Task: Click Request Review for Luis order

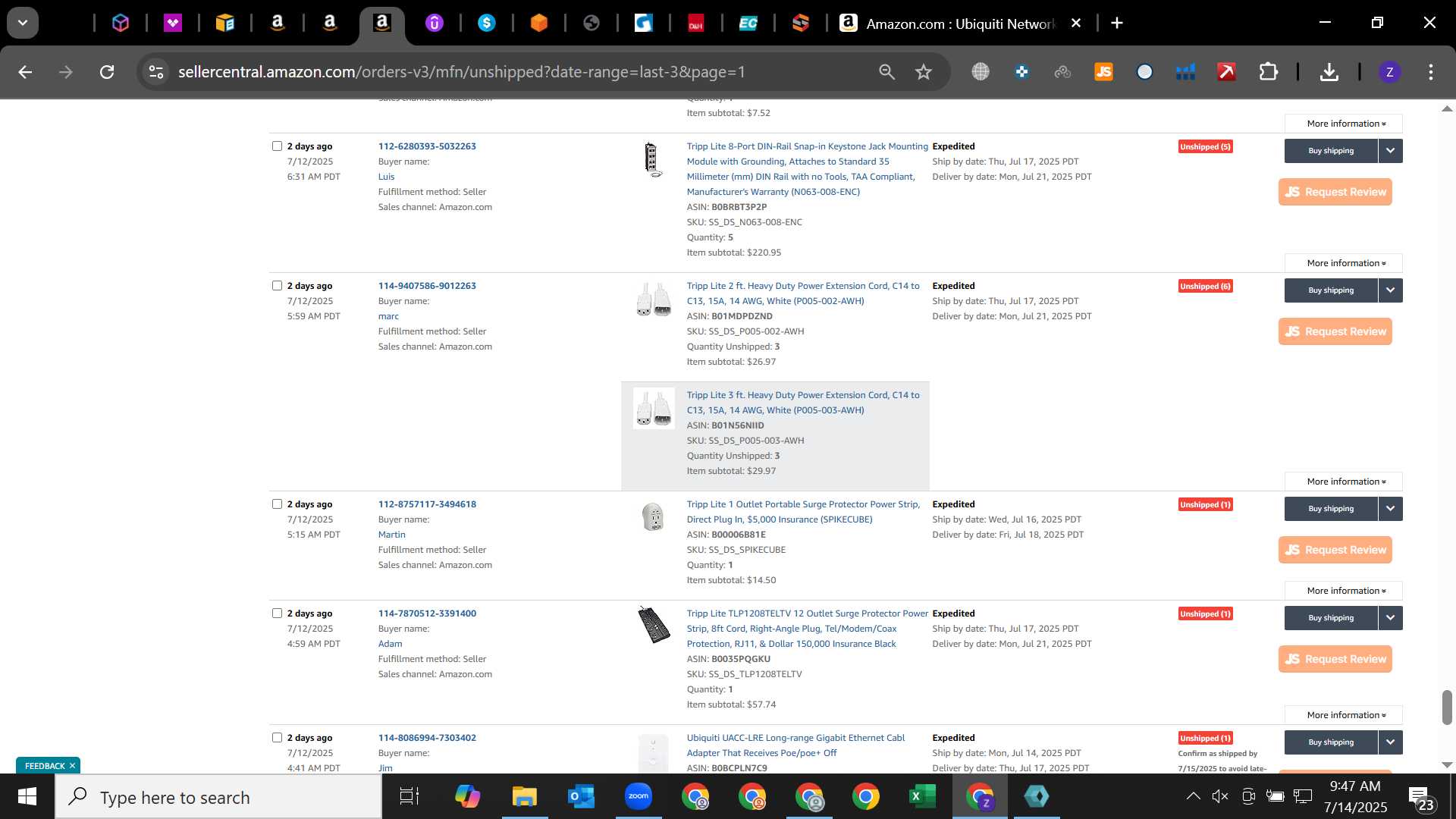Action: 1335,192
